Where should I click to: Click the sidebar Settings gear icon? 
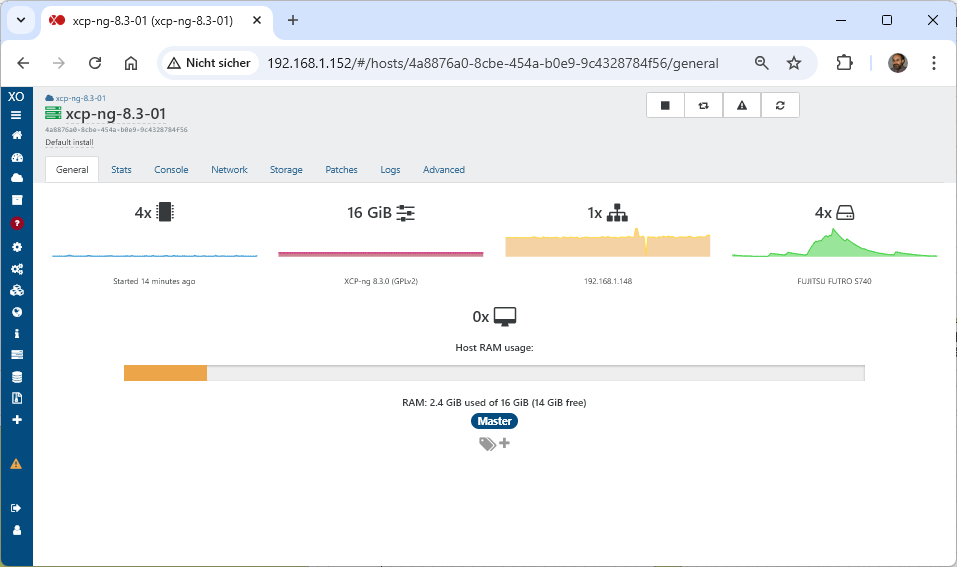[x=16, y=246]
